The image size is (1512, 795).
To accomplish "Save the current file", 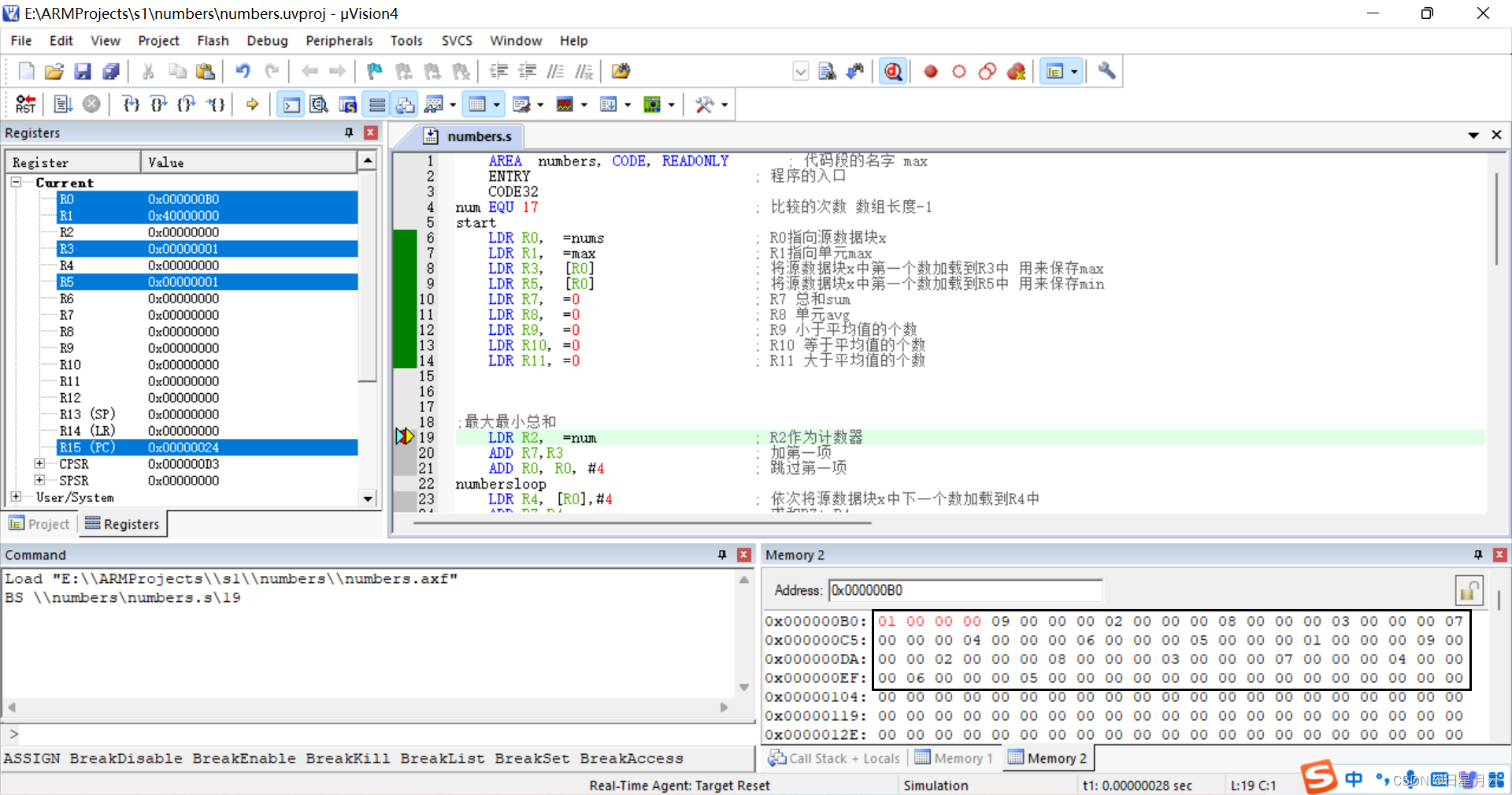I will pyautogui.click(x=83, y=72).
